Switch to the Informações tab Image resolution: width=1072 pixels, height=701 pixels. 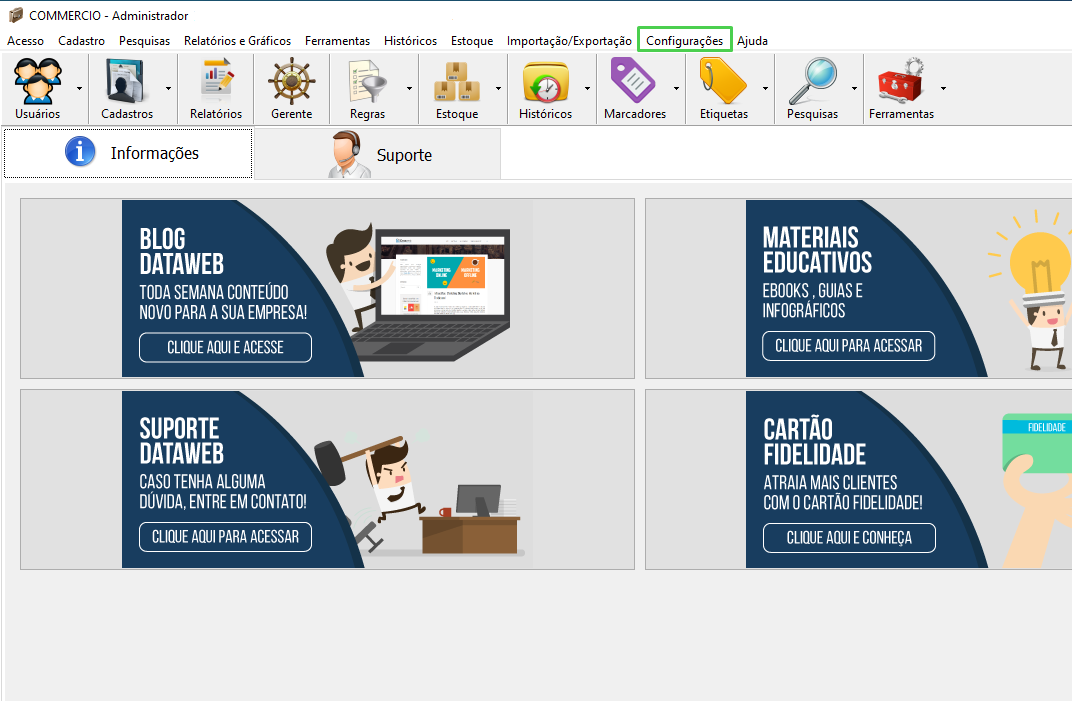(129, 153)
